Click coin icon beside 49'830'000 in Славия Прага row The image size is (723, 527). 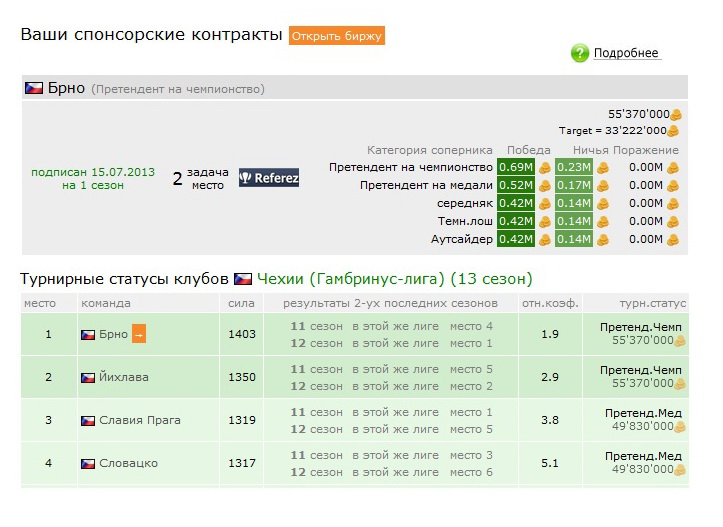click(x=680, y=427)
